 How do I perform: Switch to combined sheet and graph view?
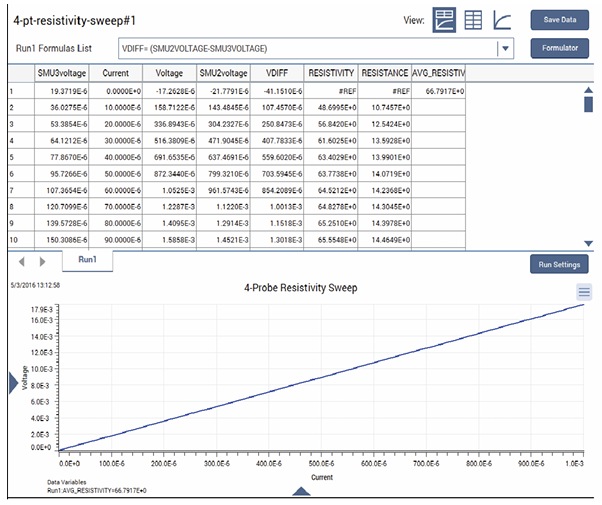(444, 19)
